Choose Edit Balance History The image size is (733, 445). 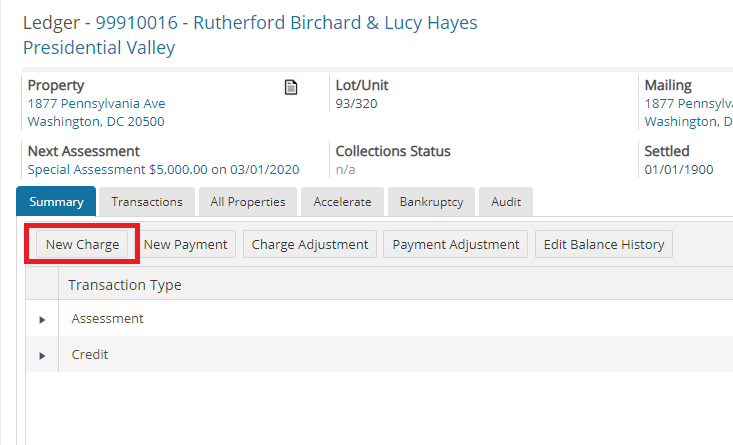click(604, 244)
